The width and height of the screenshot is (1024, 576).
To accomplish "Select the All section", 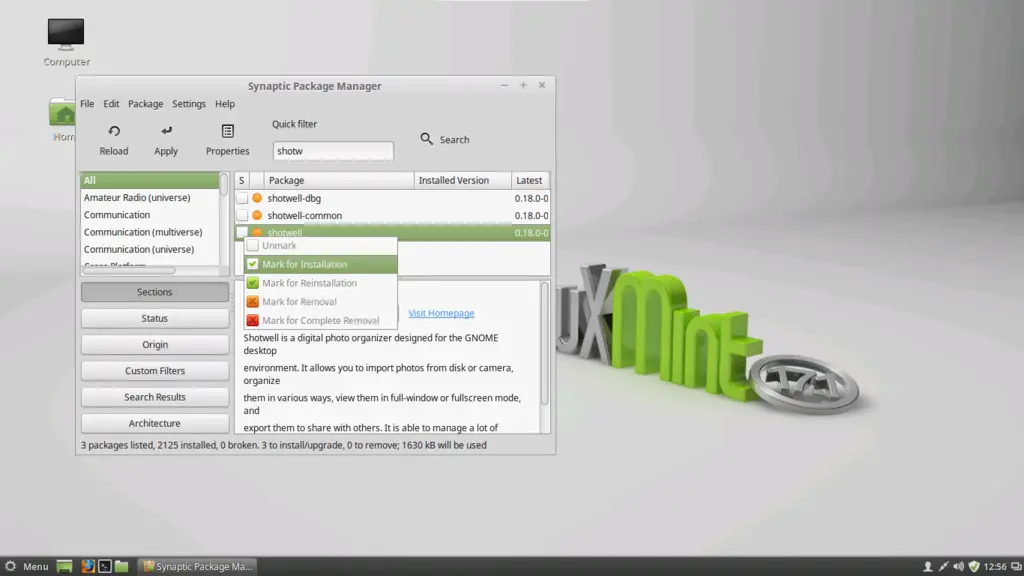I will 150,180.
